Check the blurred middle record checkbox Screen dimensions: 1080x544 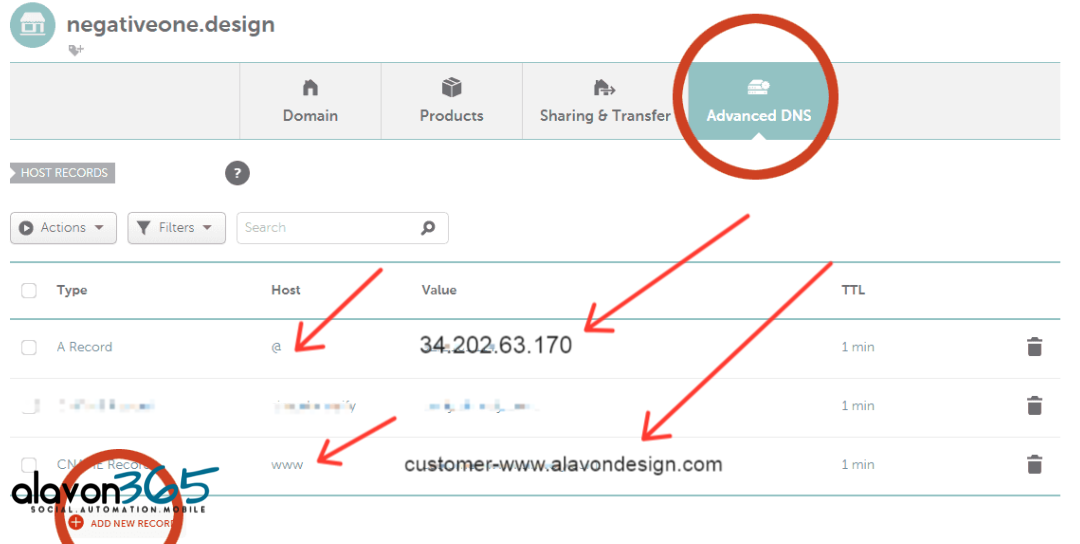coord(29,406)
